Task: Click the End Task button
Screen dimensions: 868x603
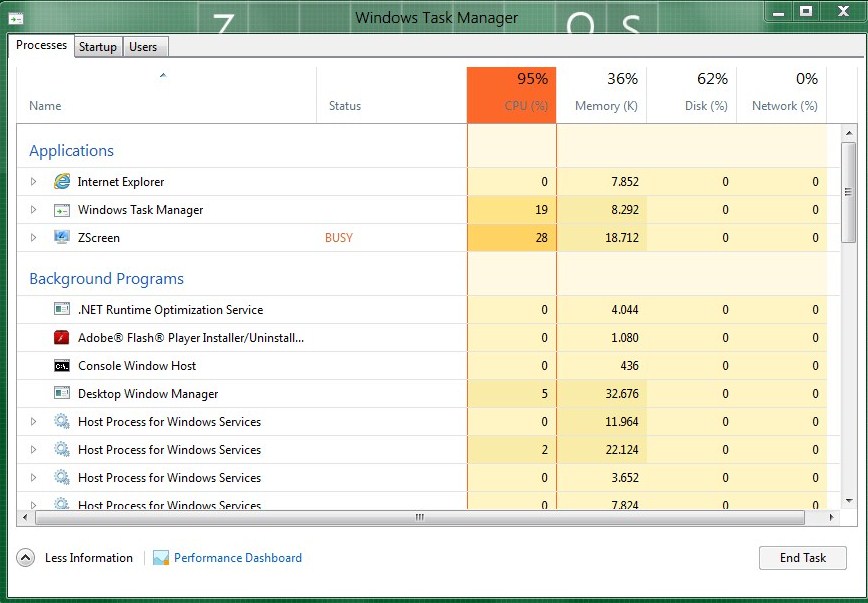Action: pos(803,558)
